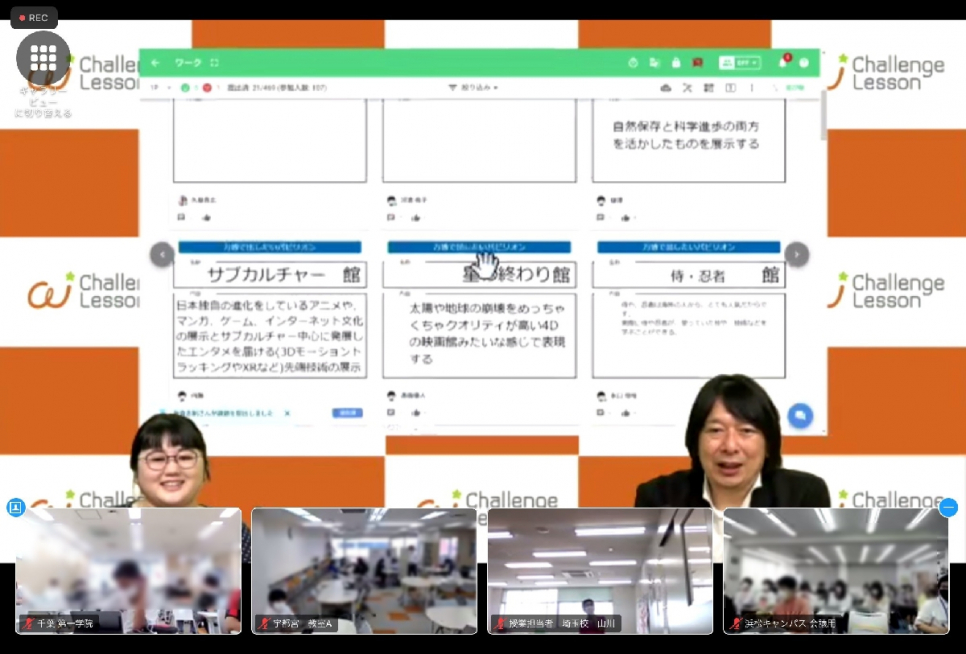Click the blue minus icon above 浜松キャンパス thumbnail
Screen dimensions: 966x654
[949, 508]
